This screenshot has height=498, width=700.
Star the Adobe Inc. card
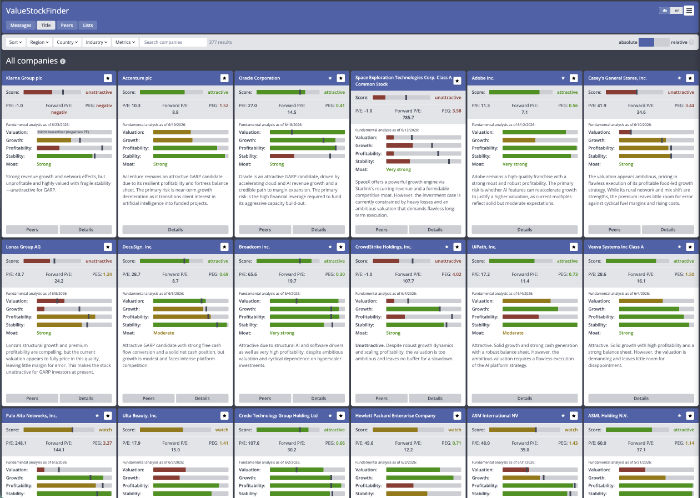point(574,78)
